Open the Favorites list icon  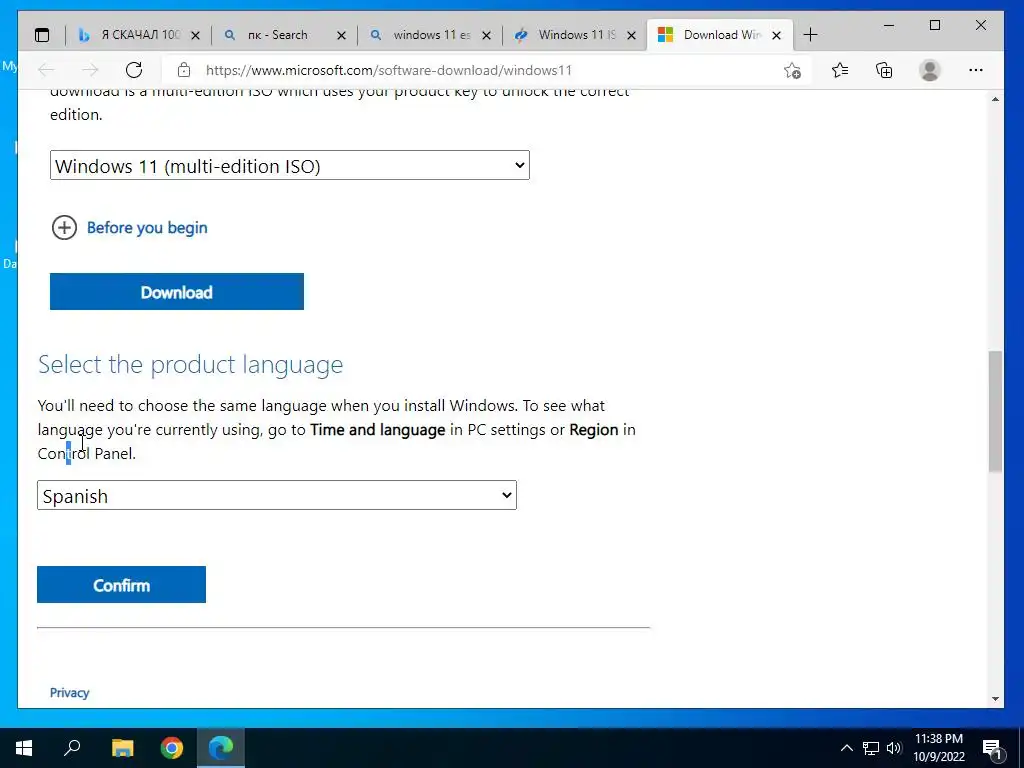point(840,70)
